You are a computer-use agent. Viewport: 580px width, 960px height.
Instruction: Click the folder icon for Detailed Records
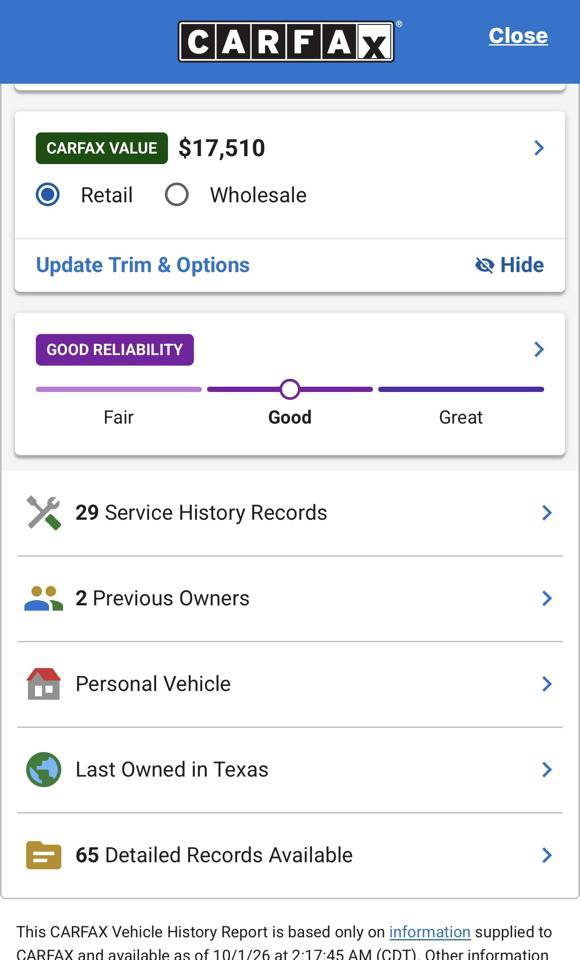coord(43,855)
